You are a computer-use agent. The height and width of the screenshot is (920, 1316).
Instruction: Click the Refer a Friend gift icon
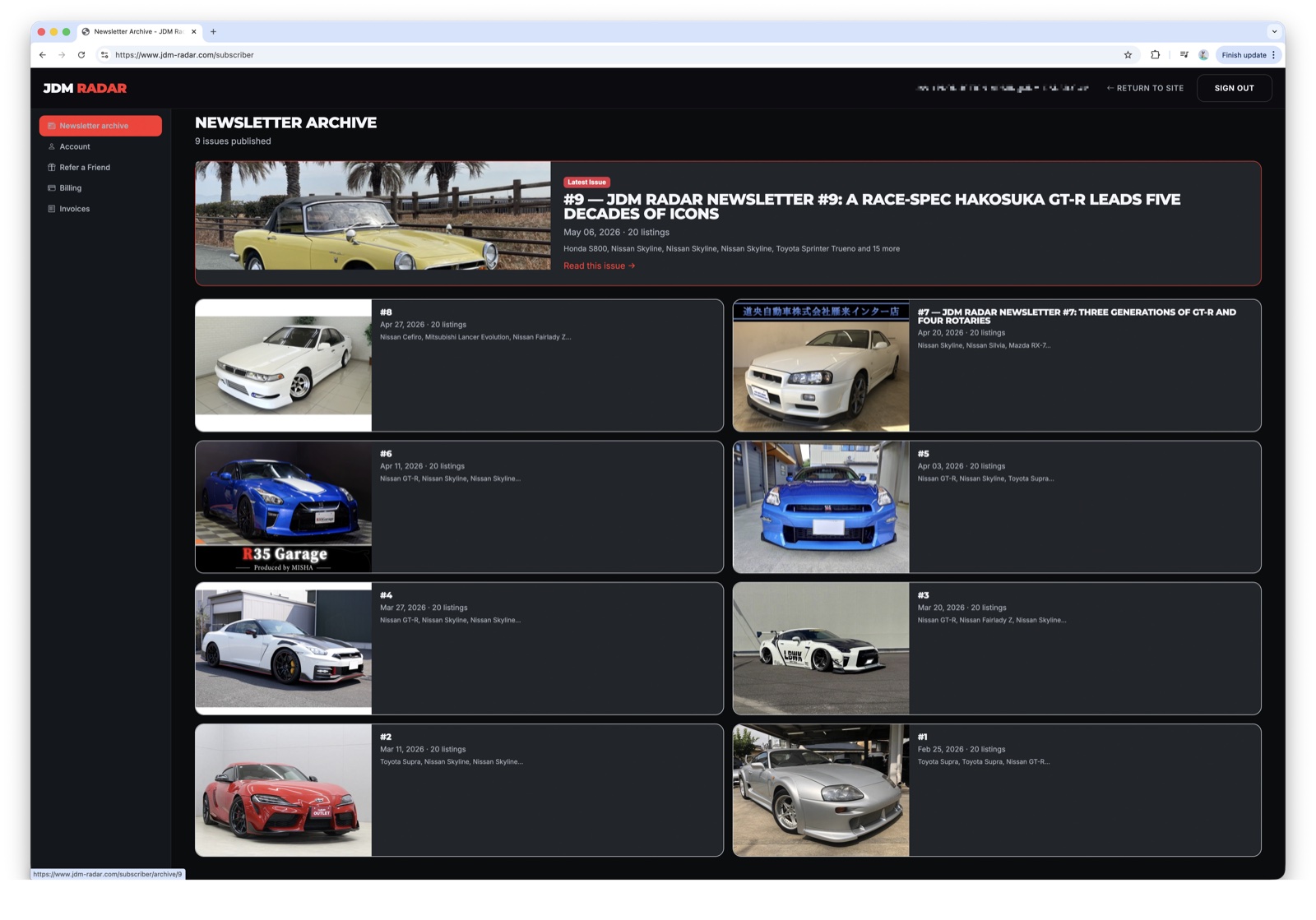(51, 167)
